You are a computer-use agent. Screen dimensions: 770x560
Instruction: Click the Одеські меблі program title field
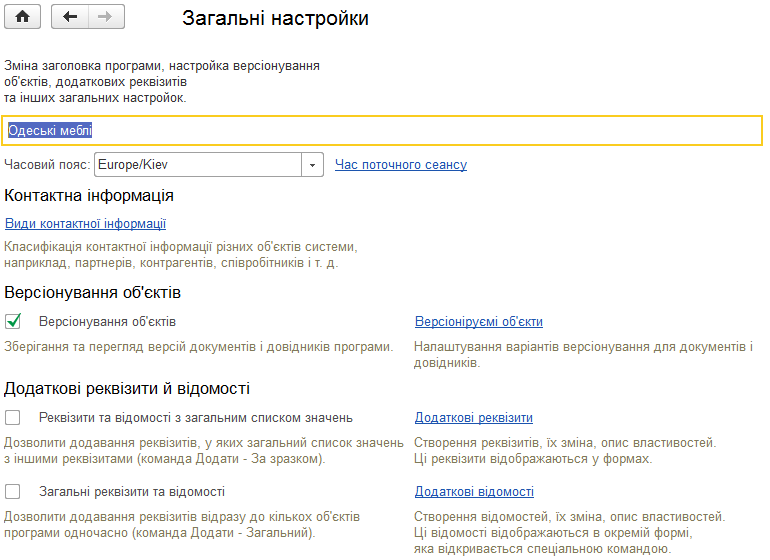pyautogui.click(x=382, y=131)
